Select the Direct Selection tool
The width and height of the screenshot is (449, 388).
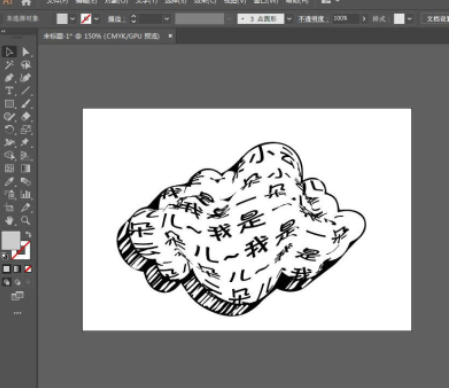click(26, 52)
